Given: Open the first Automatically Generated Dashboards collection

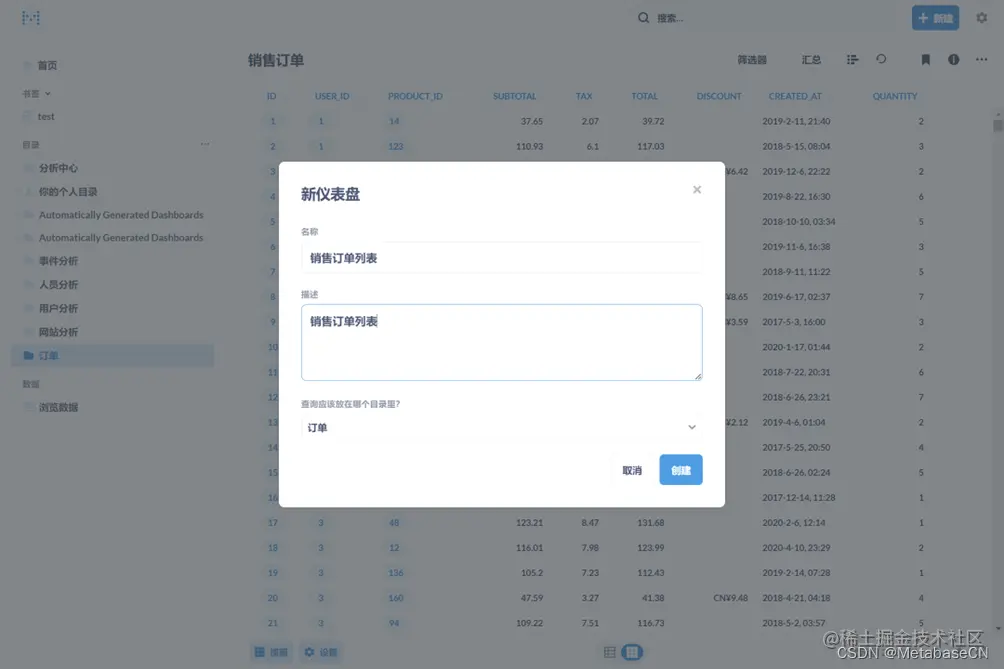Looking at the screenshot, I should [x=121, y=214].
